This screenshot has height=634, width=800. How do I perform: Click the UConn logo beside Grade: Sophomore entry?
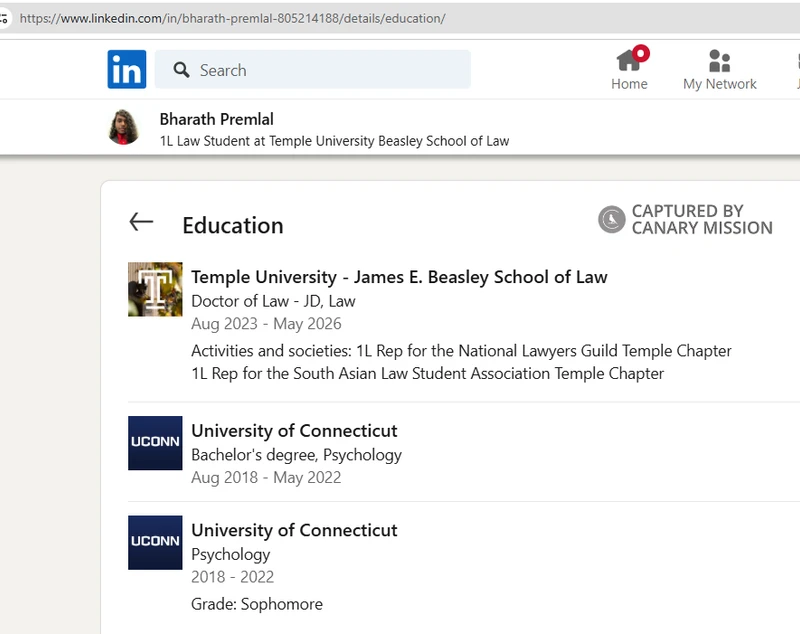(155, 542)
